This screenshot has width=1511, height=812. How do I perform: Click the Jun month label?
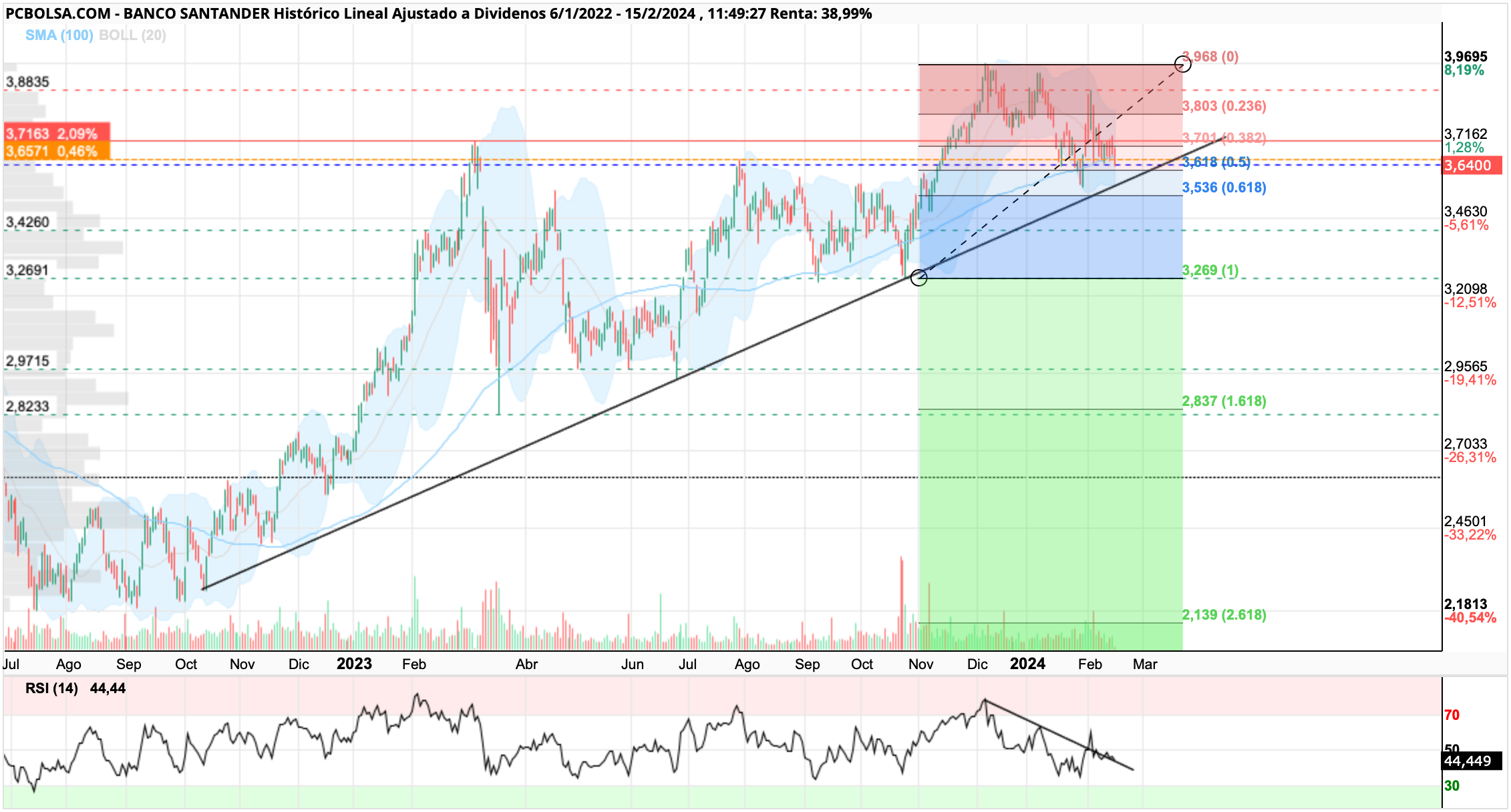(x=632, y=664)
